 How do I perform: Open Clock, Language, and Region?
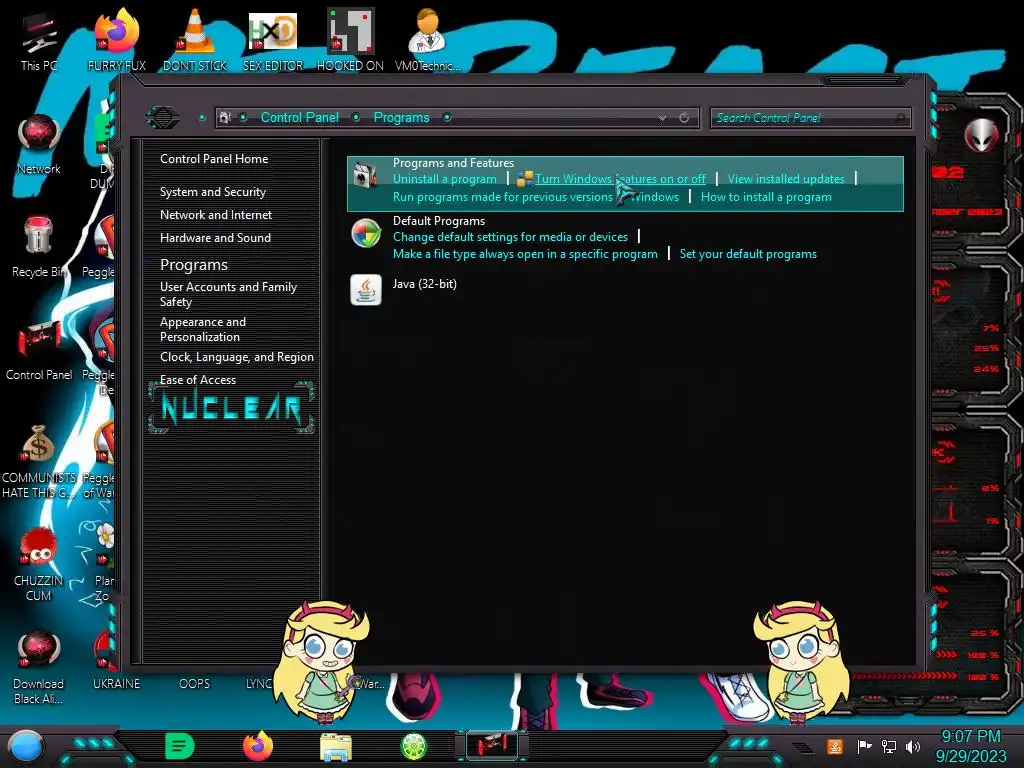tap(237, 357)
